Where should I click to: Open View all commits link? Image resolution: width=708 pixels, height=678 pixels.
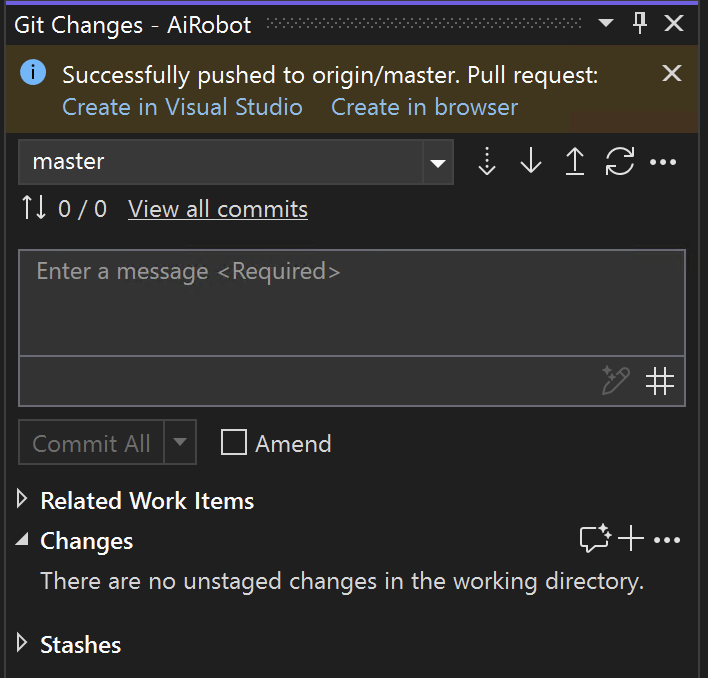(x=218, y=209)
